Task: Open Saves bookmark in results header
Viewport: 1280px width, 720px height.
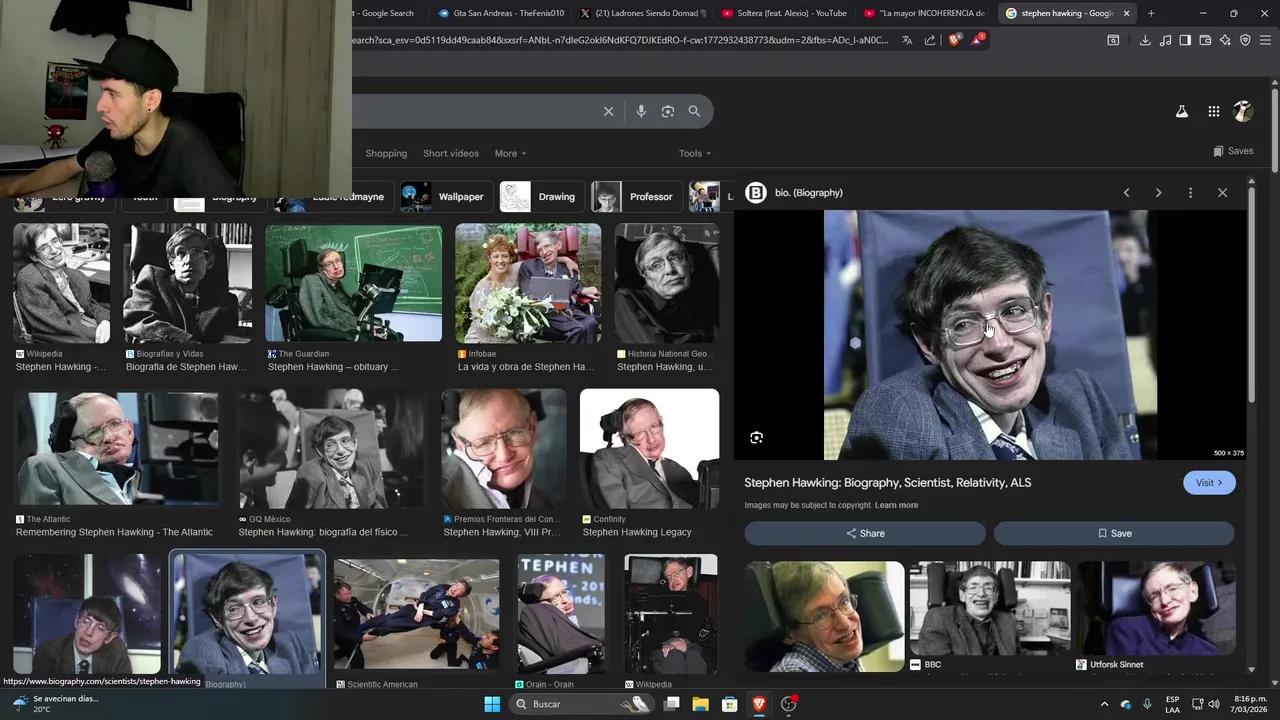Action: click(1233, 151)
